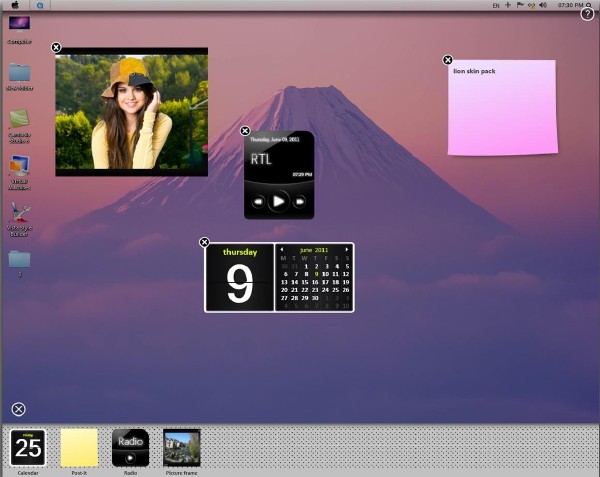Select June 16 in the calendar

316,281
